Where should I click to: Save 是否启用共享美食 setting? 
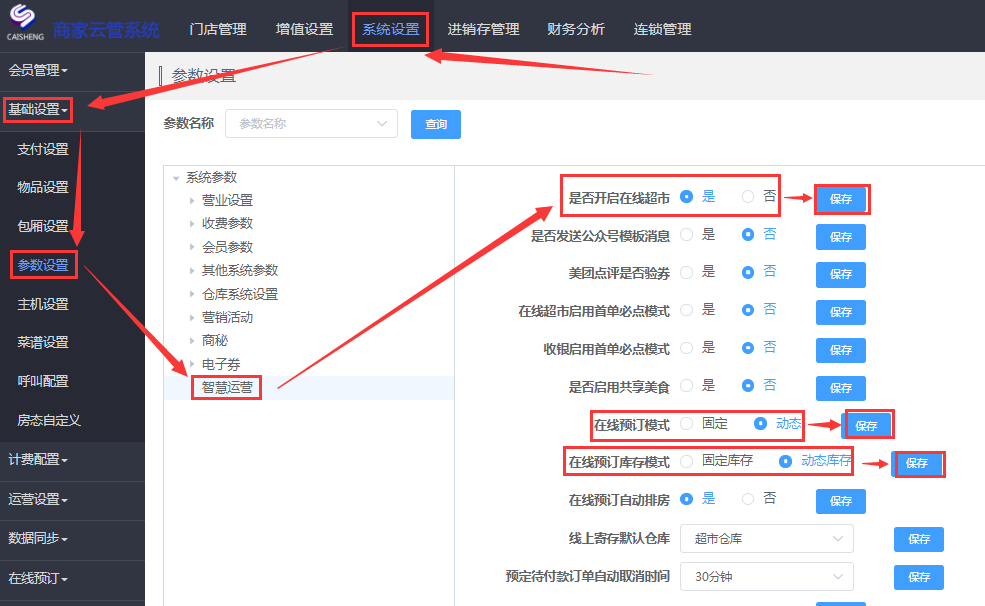point(841,388)
